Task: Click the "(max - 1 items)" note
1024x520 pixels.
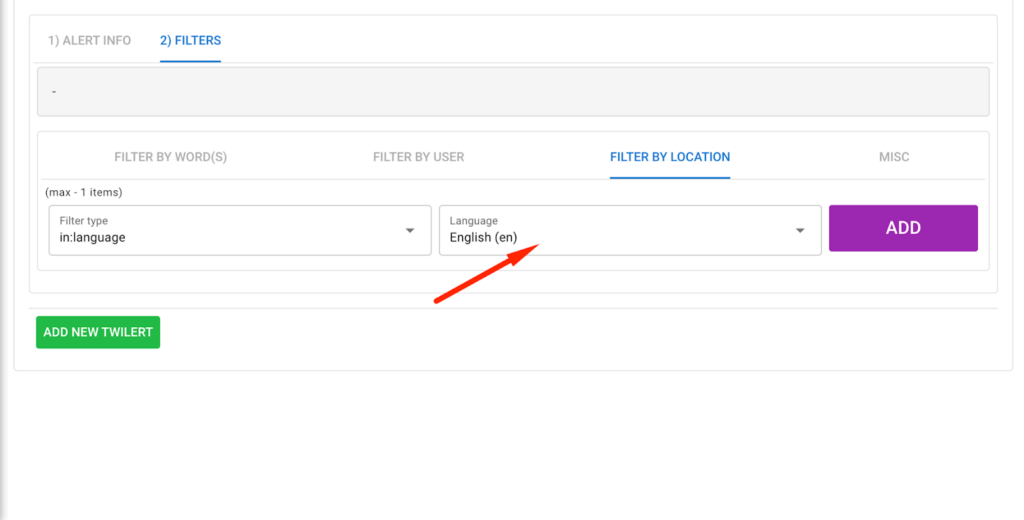Action: [x=84, y=192]
